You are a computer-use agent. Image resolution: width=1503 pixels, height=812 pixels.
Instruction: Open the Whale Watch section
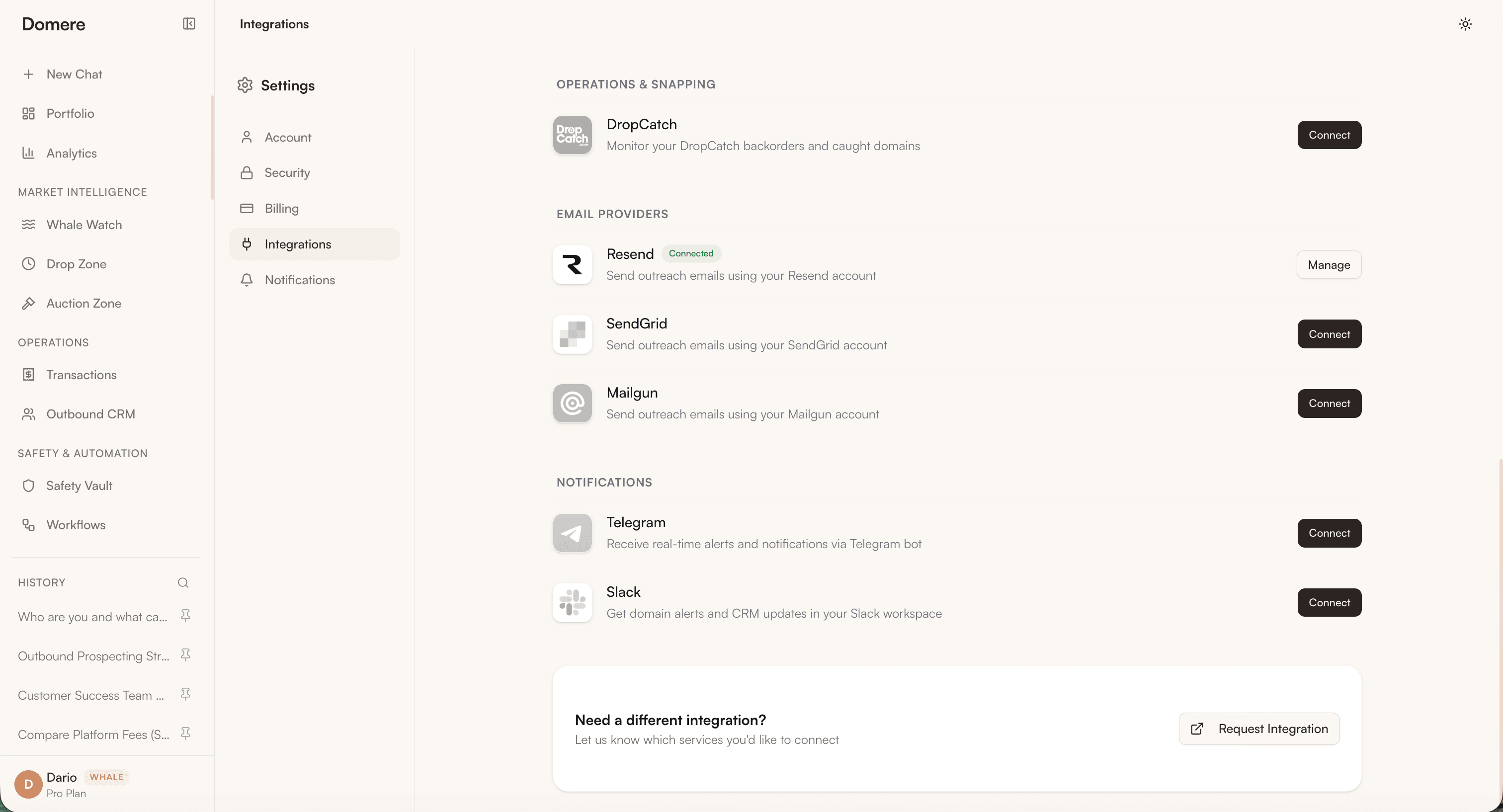coord(84,225)
